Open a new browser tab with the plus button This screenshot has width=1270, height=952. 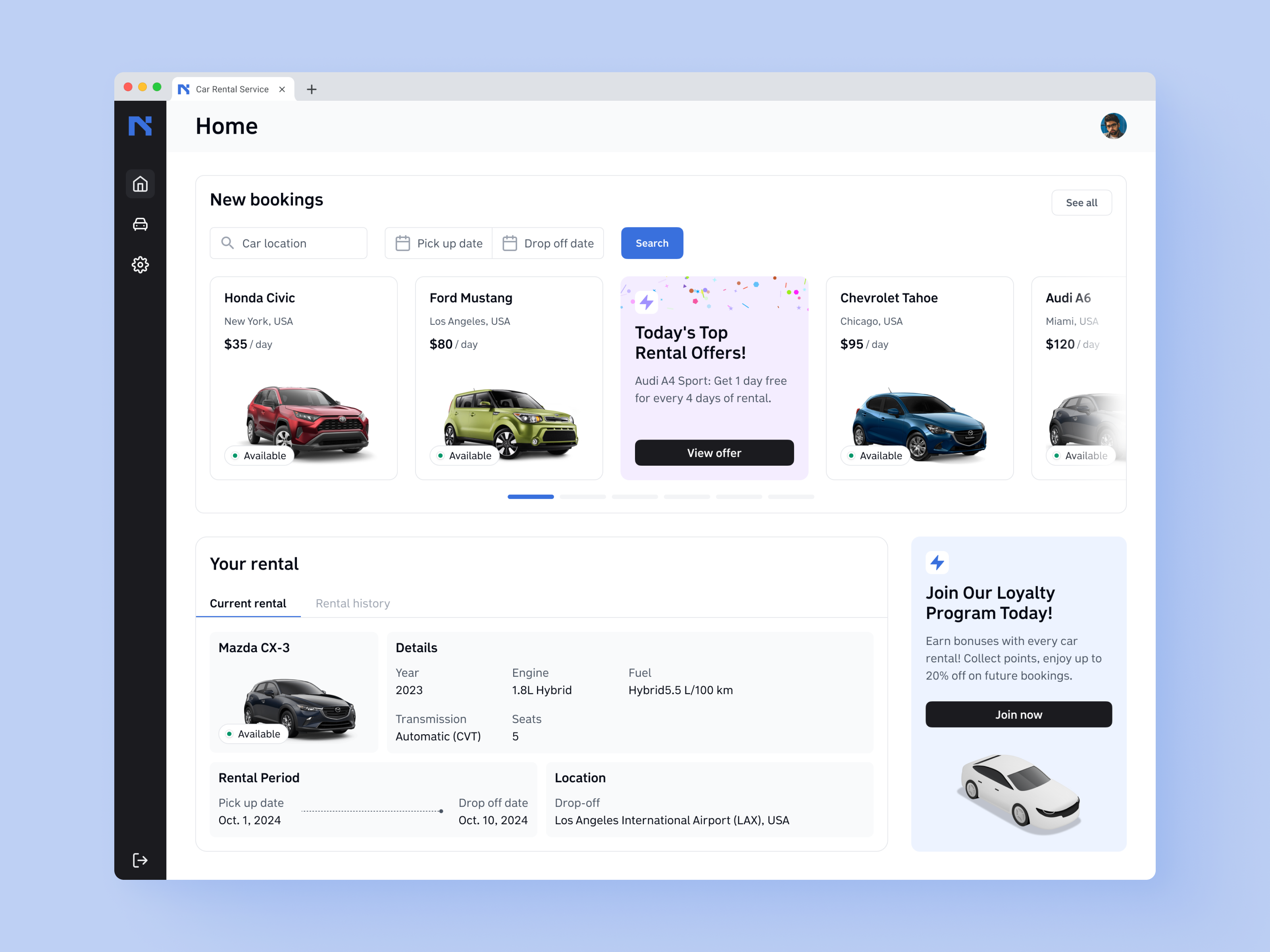tap(312, 89)
